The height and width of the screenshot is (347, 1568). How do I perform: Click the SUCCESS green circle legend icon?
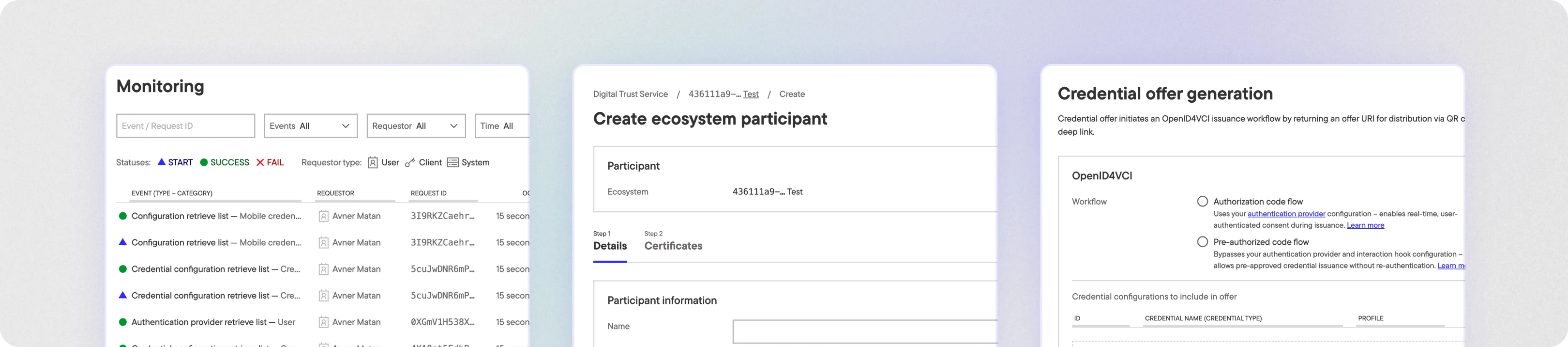click(x=204, y=162)
